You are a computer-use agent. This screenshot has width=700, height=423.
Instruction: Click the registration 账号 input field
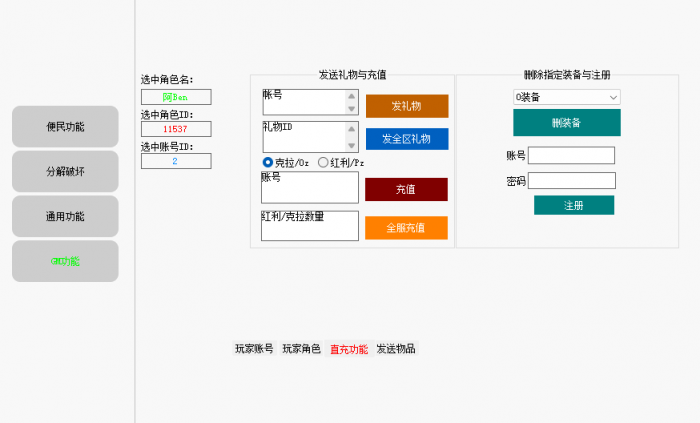[571, 155]
